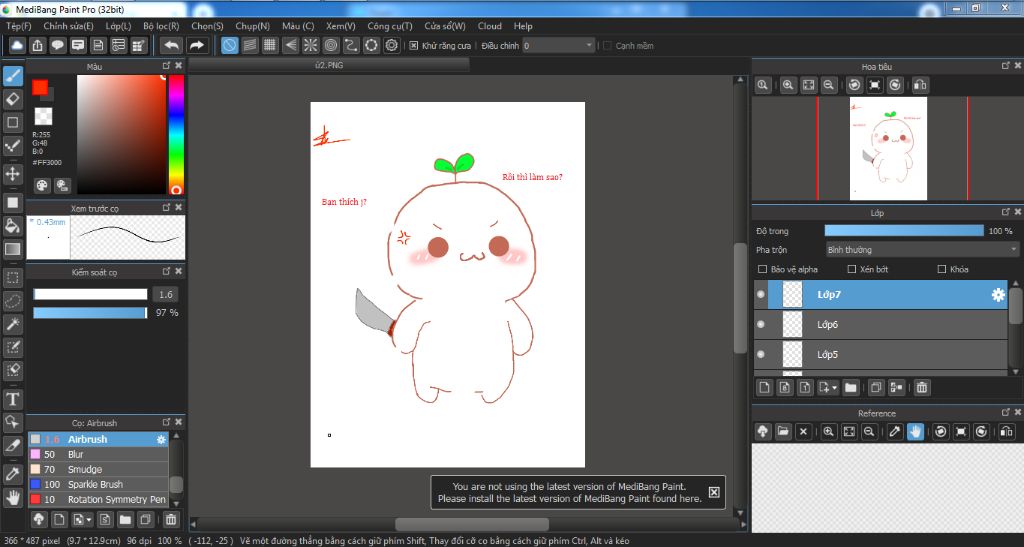Select the Bucket fill tool
Image resolution: width=1024 pixels, height=547 pixels.
(x=12, y=226)
